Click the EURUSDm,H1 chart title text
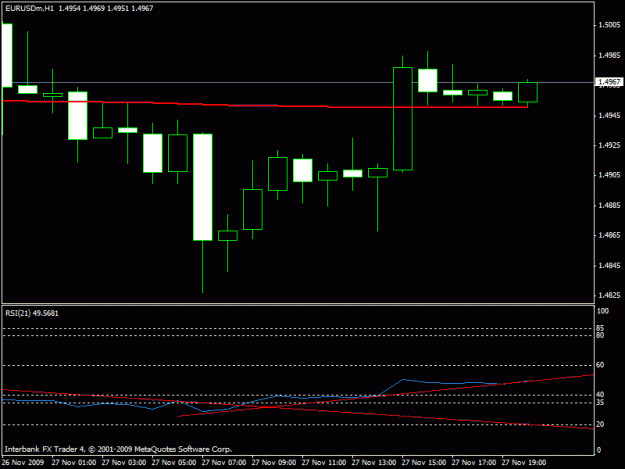The height and width of the screenshot is (469, 625). (x=29, y=8)
